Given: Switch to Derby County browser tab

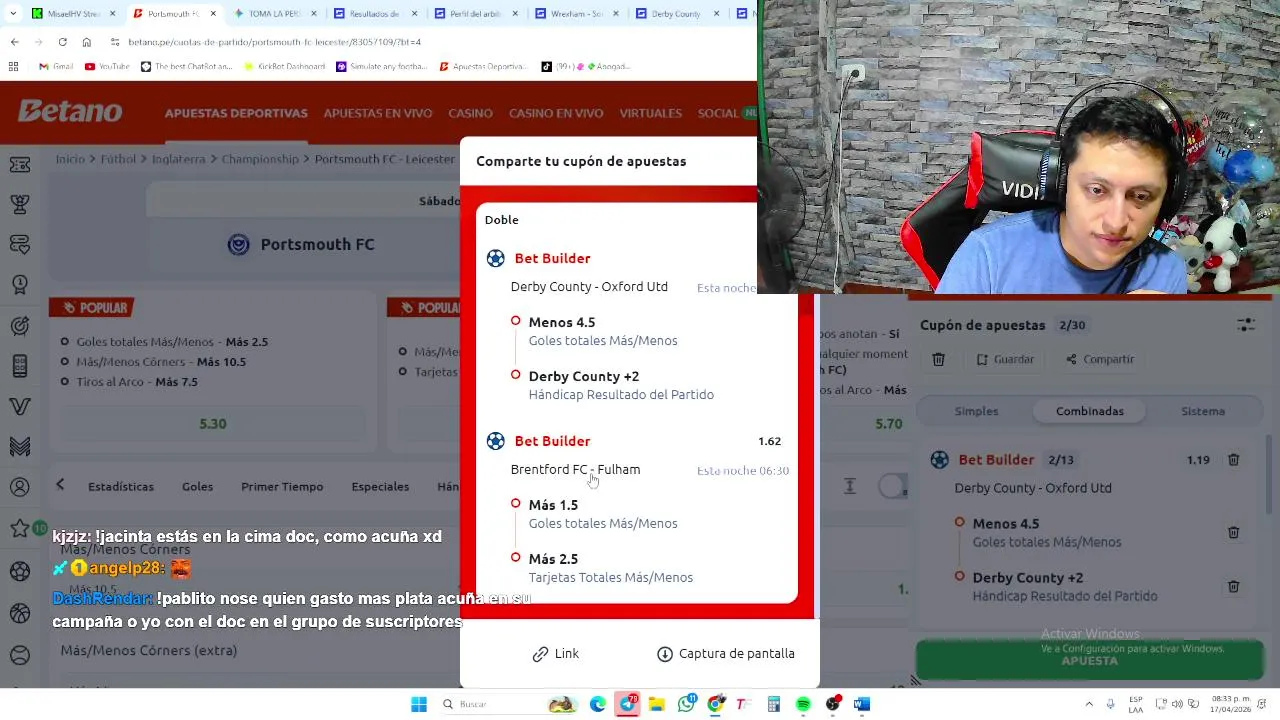Looking at the screenshot, I should coord(675,14).
